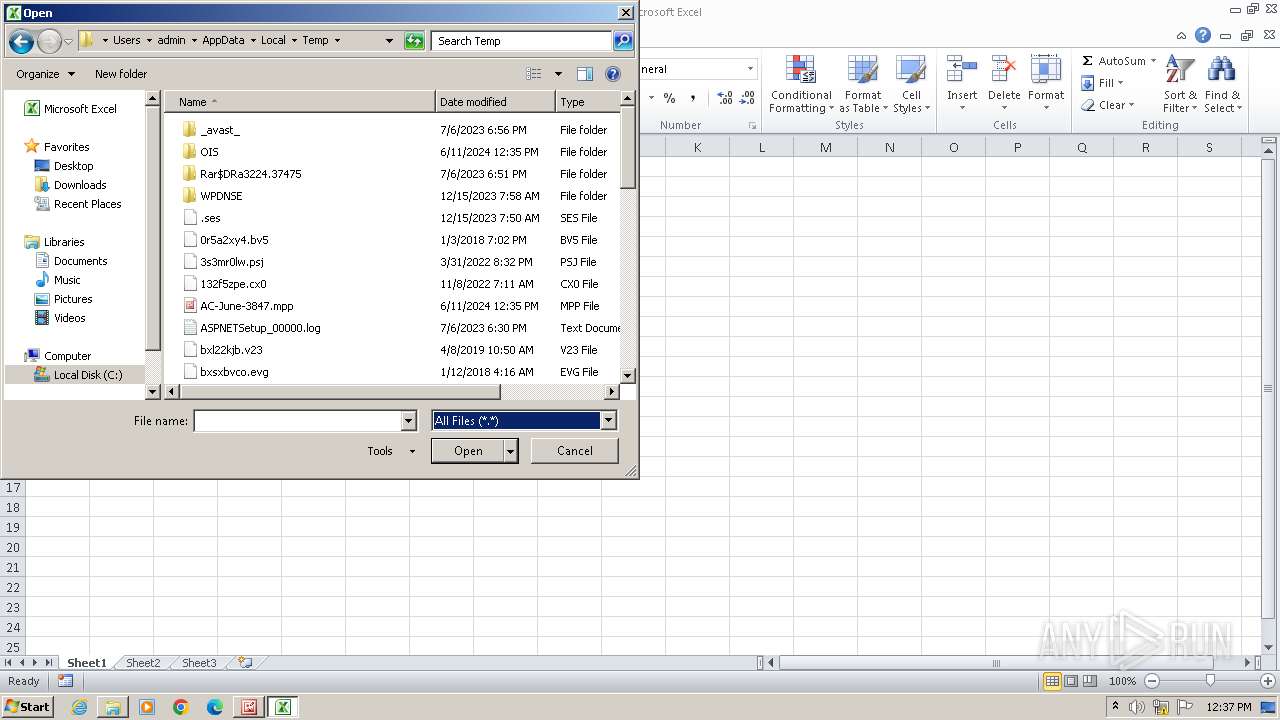This screenshot has height=720, width=1280.
Task: Click New folder button
Action: [121, 74]
